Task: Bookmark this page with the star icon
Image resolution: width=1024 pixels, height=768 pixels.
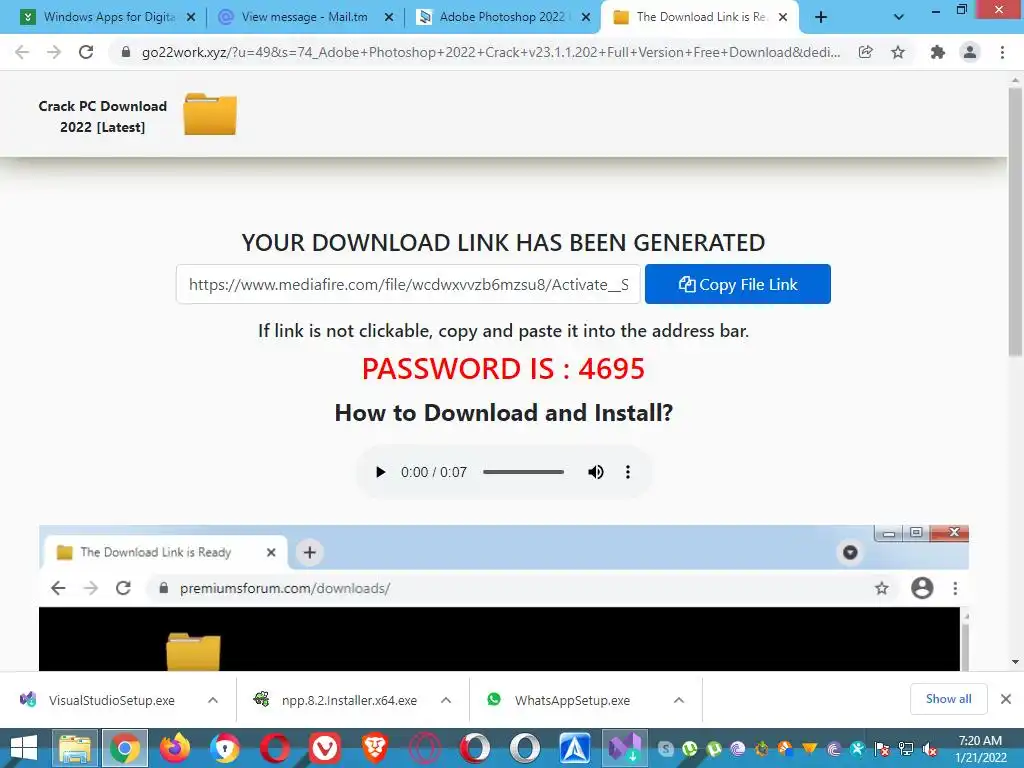Action: click(898, 52)
